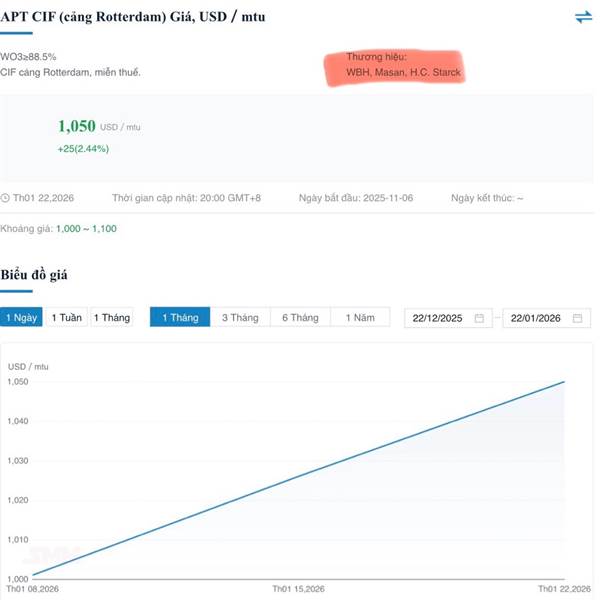Screen dimensions: 600x600
Task: Click the clock icon beside Th01 22,2026
Action: point(6,198)
